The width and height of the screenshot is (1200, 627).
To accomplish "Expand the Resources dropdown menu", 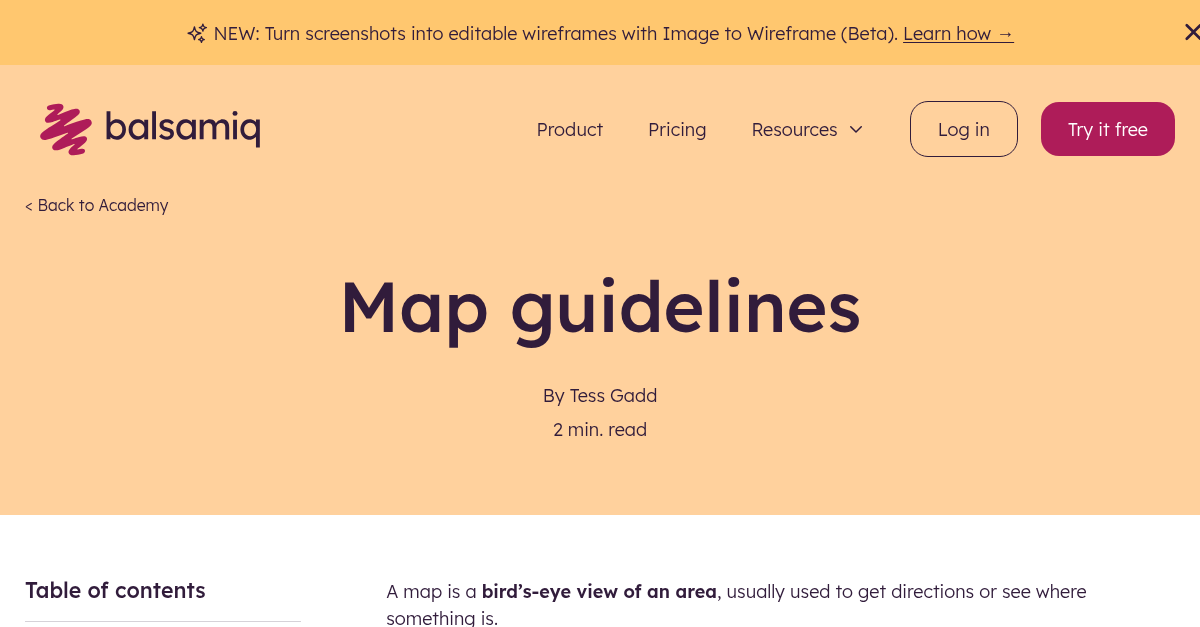I will point(795,129).
